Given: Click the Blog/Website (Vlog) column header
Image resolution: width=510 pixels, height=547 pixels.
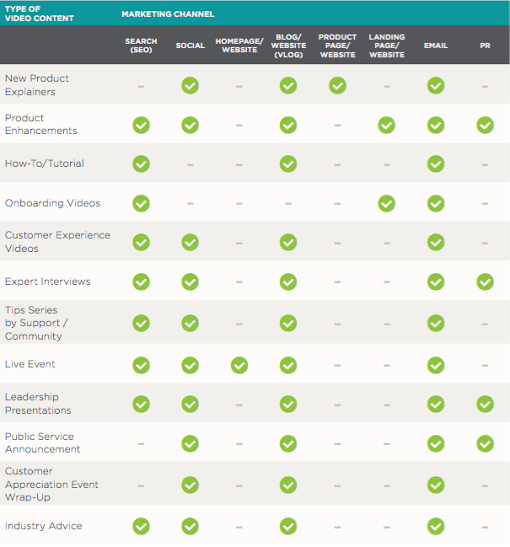Looking at the screenshot, I should (288, 45).
